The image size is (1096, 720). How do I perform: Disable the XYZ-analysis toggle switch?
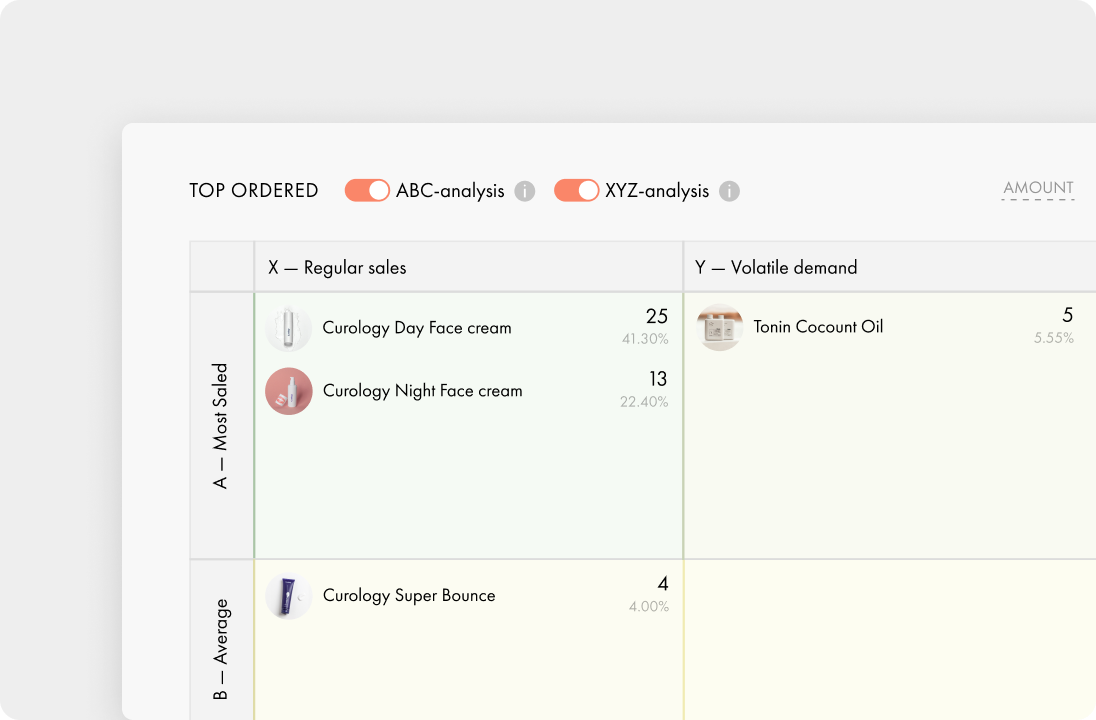pyautogui.click(x=576, y=190)
